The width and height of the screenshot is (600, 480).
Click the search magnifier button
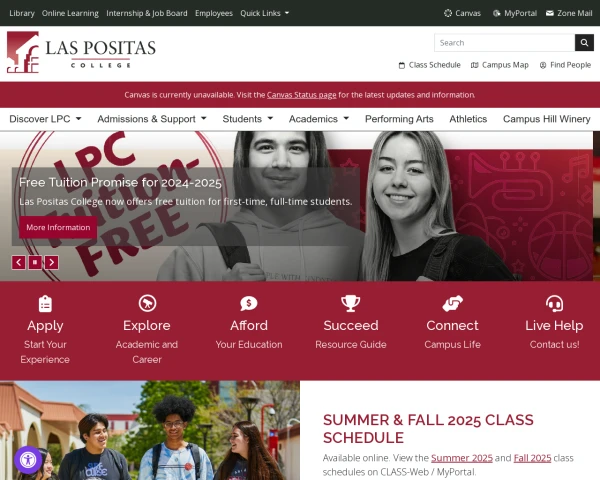pyautogui.click(x=584, y=42)
